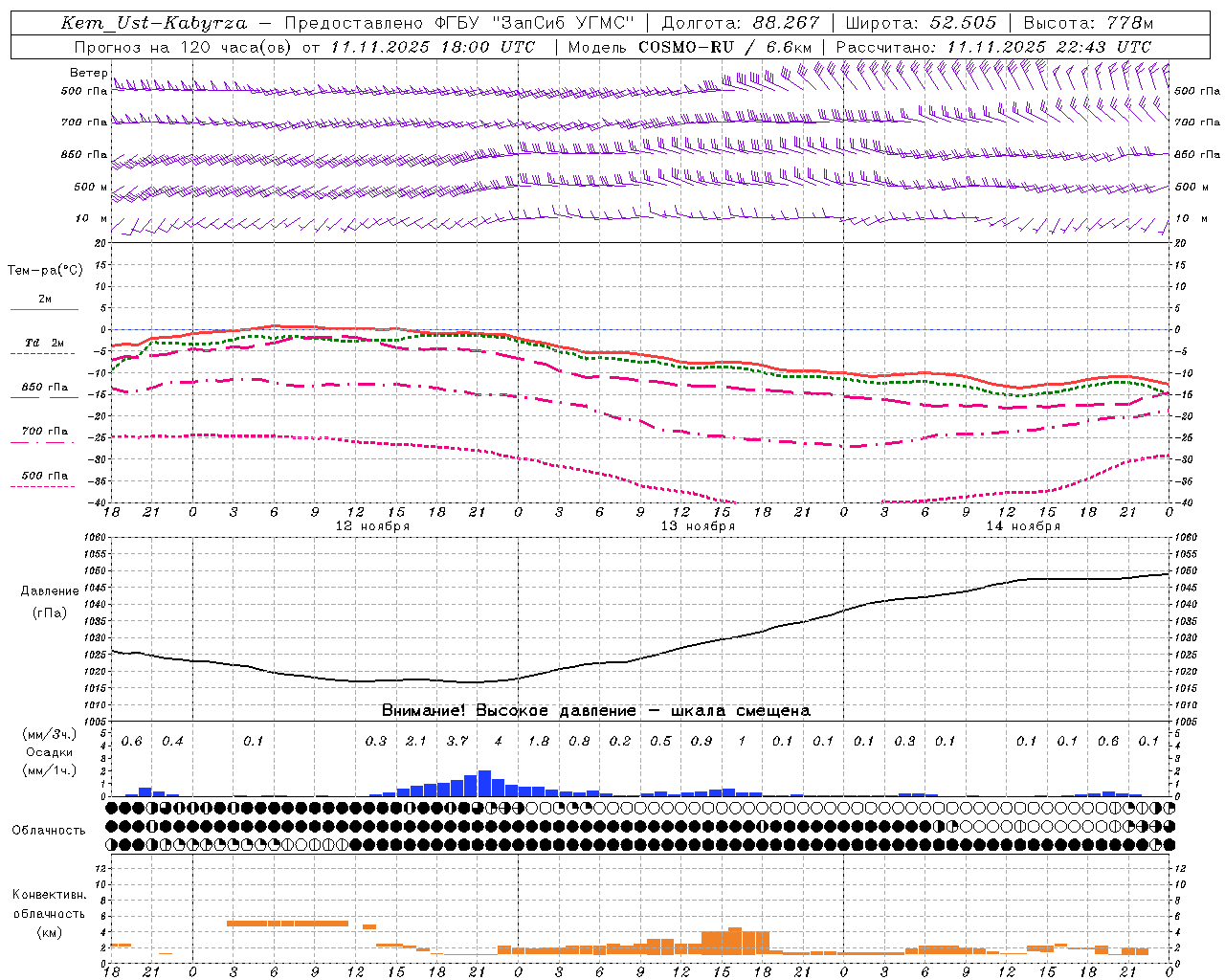Click the 13 ноября date label
The height and width of the screenshot is (980, 1225).
(698, 526)
